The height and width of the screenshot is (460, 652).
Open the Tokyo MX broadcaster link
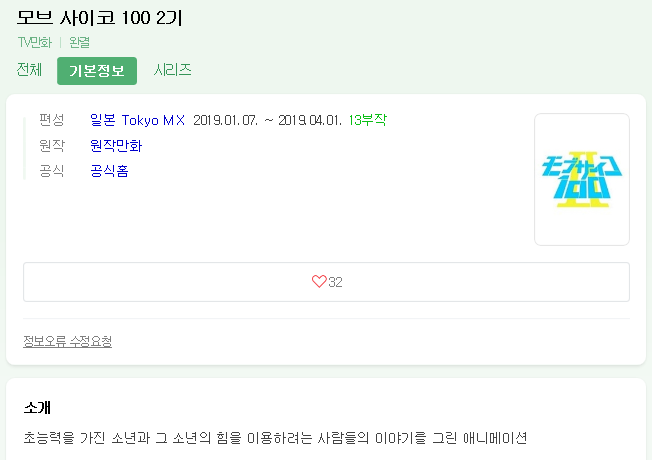pyautogui.click(x=153, y=120)
